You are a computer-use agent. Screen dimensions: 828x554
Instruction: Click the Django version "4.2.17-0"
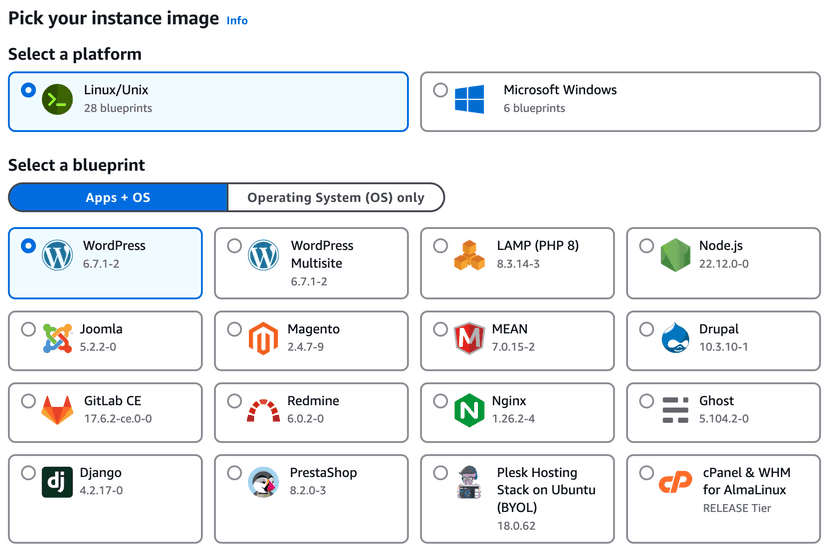[101, 491]
